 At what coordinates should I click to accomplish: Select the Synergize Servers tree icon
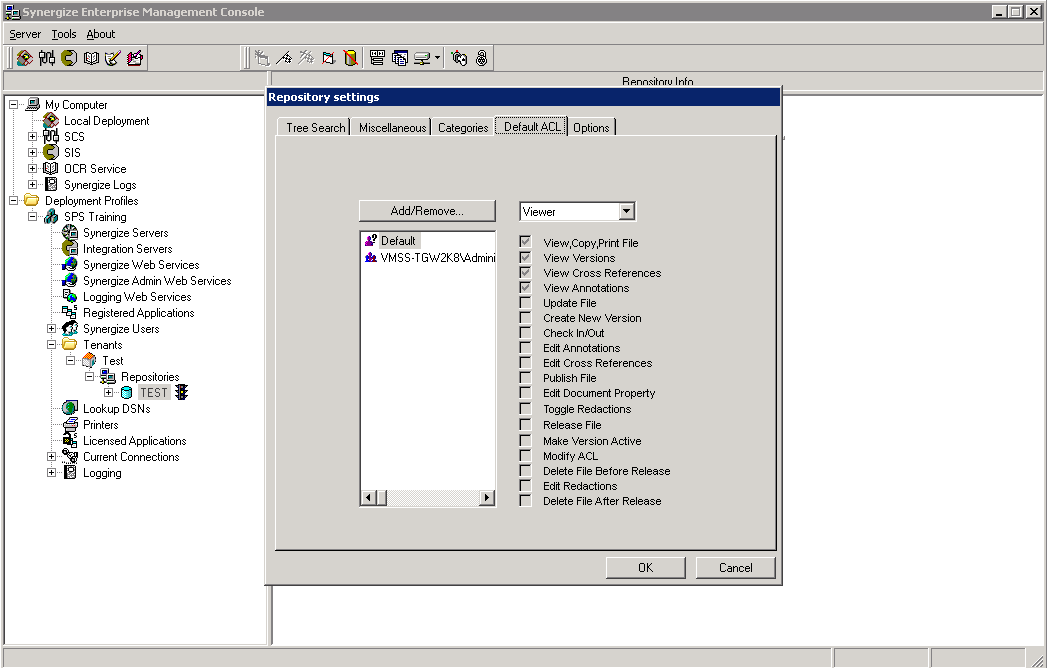point(69,232)
